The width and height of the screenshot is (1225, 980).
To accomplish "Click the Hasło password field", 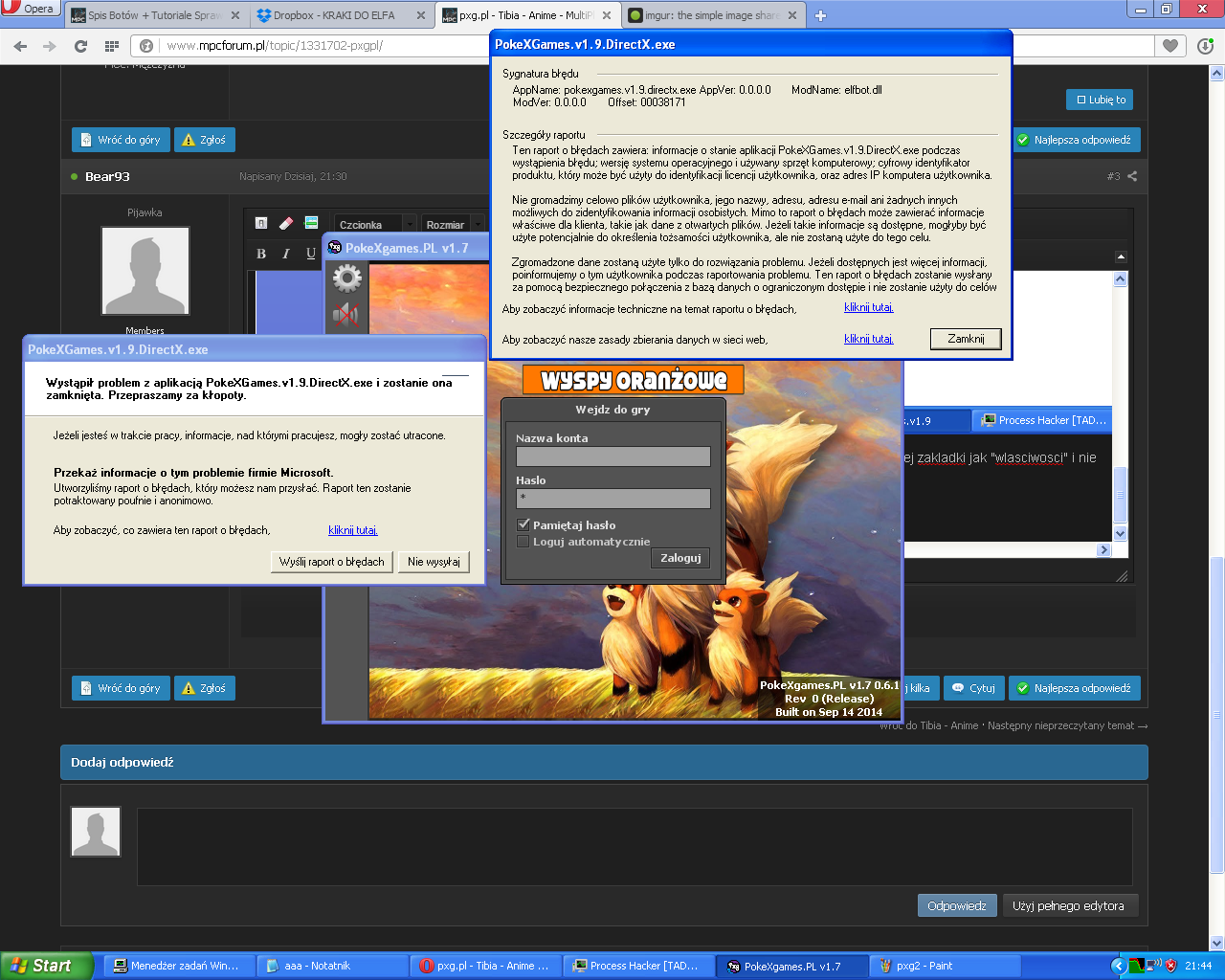I will 613,499.
